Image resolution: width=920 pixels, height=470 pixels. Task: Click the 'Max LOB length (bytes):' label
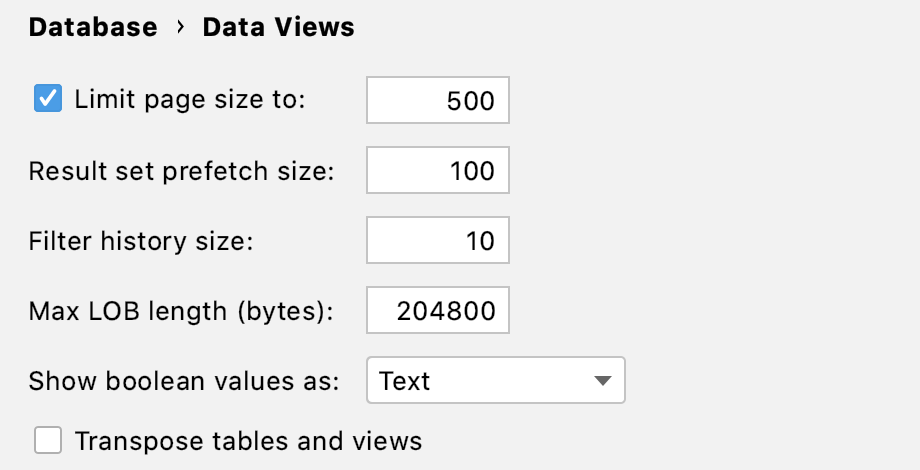click(181, 311)
